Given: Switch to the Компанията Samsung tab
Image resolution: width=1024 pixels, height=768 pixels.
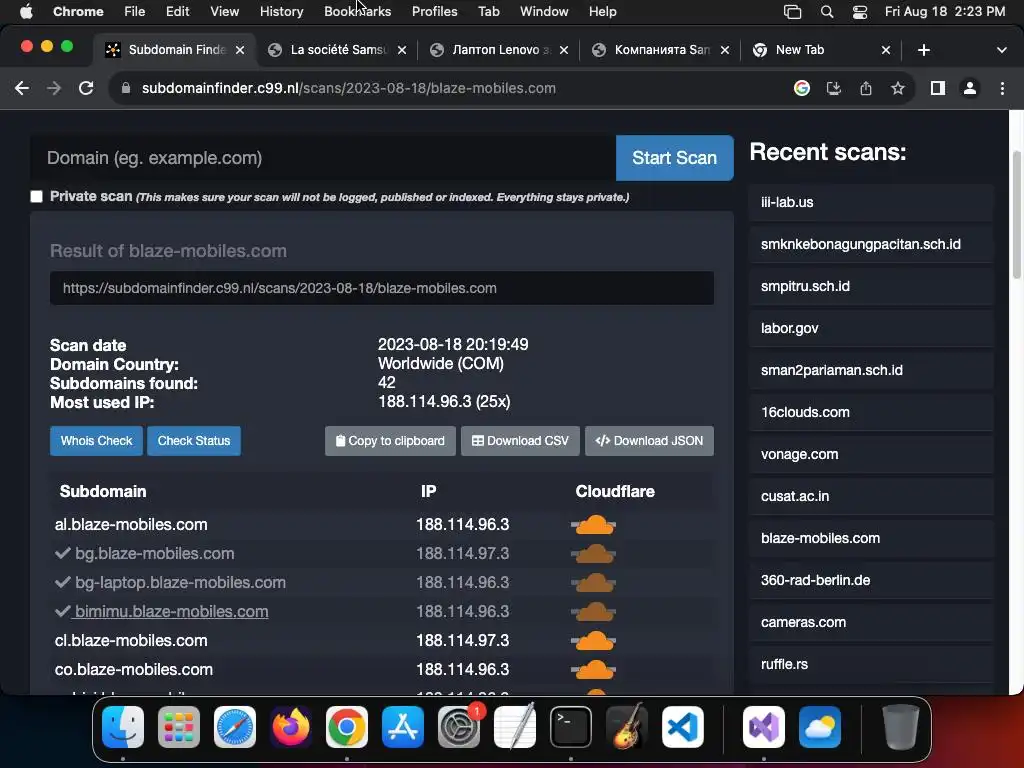Looking at the screenshot, I should pyautogui.click(x=660, y=50).
